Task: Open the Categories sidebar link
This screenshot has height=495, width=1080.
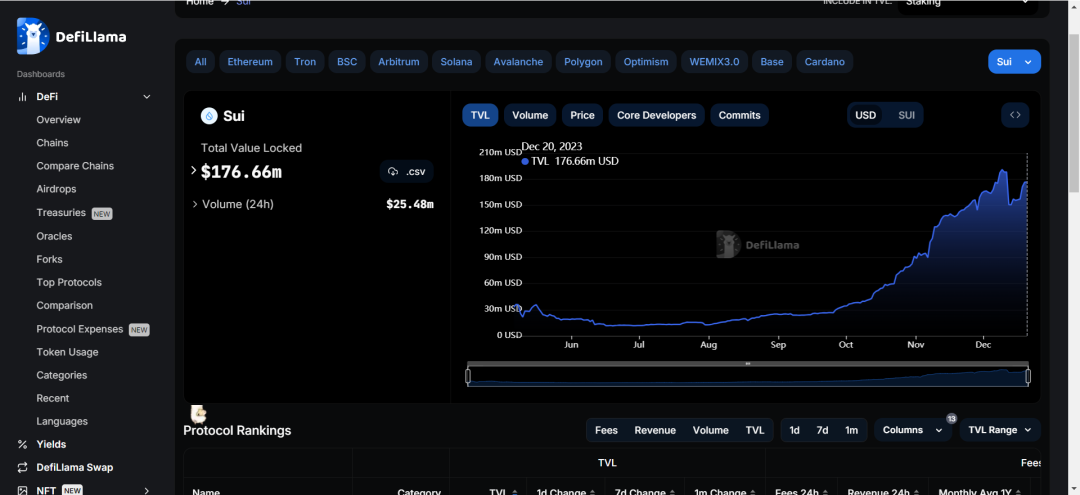Action: point(62,375)
